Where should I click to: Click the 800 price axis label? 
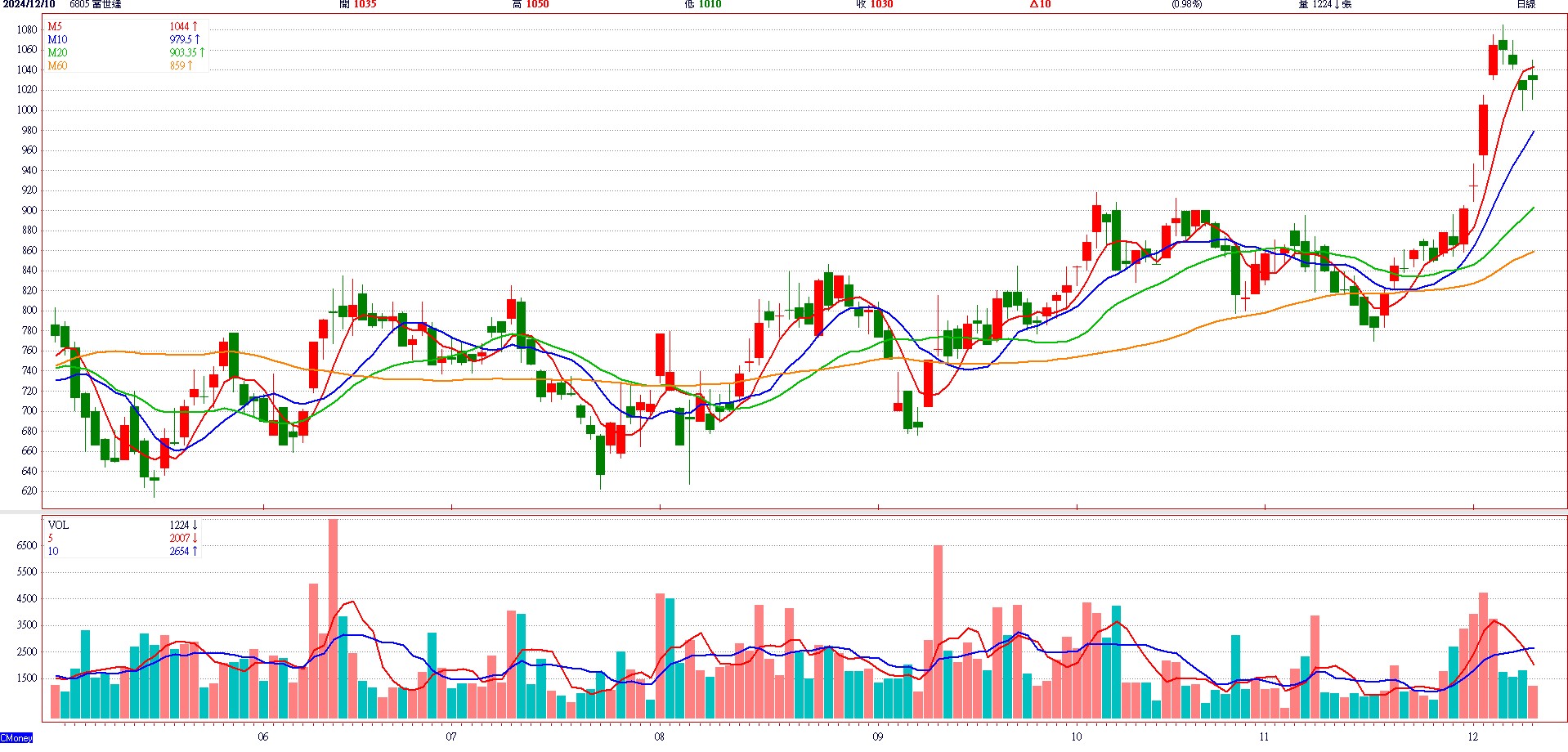(29, 311)
